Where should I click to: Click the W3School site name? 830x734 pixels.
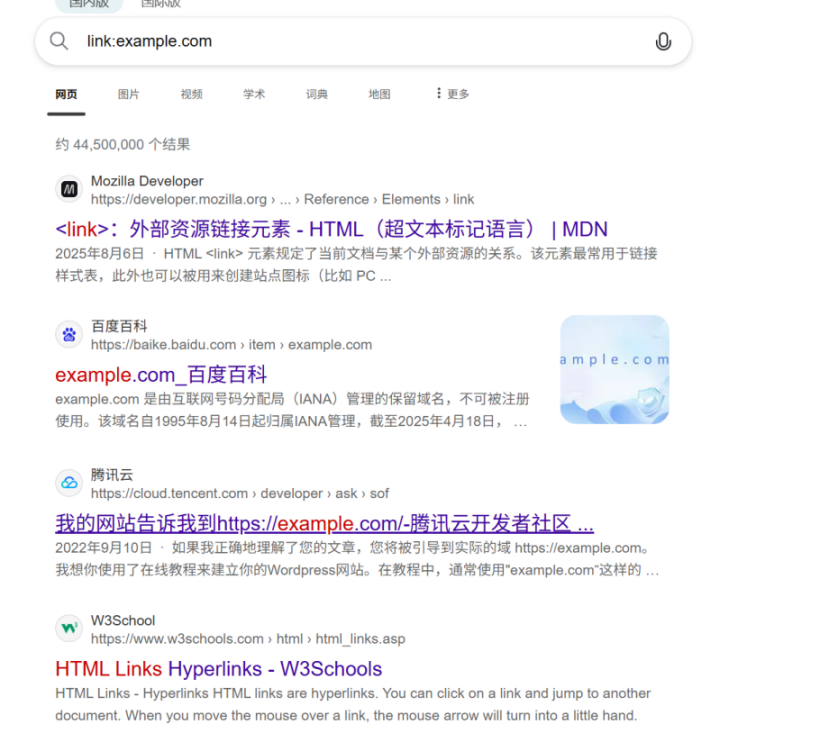coord(123,620)
